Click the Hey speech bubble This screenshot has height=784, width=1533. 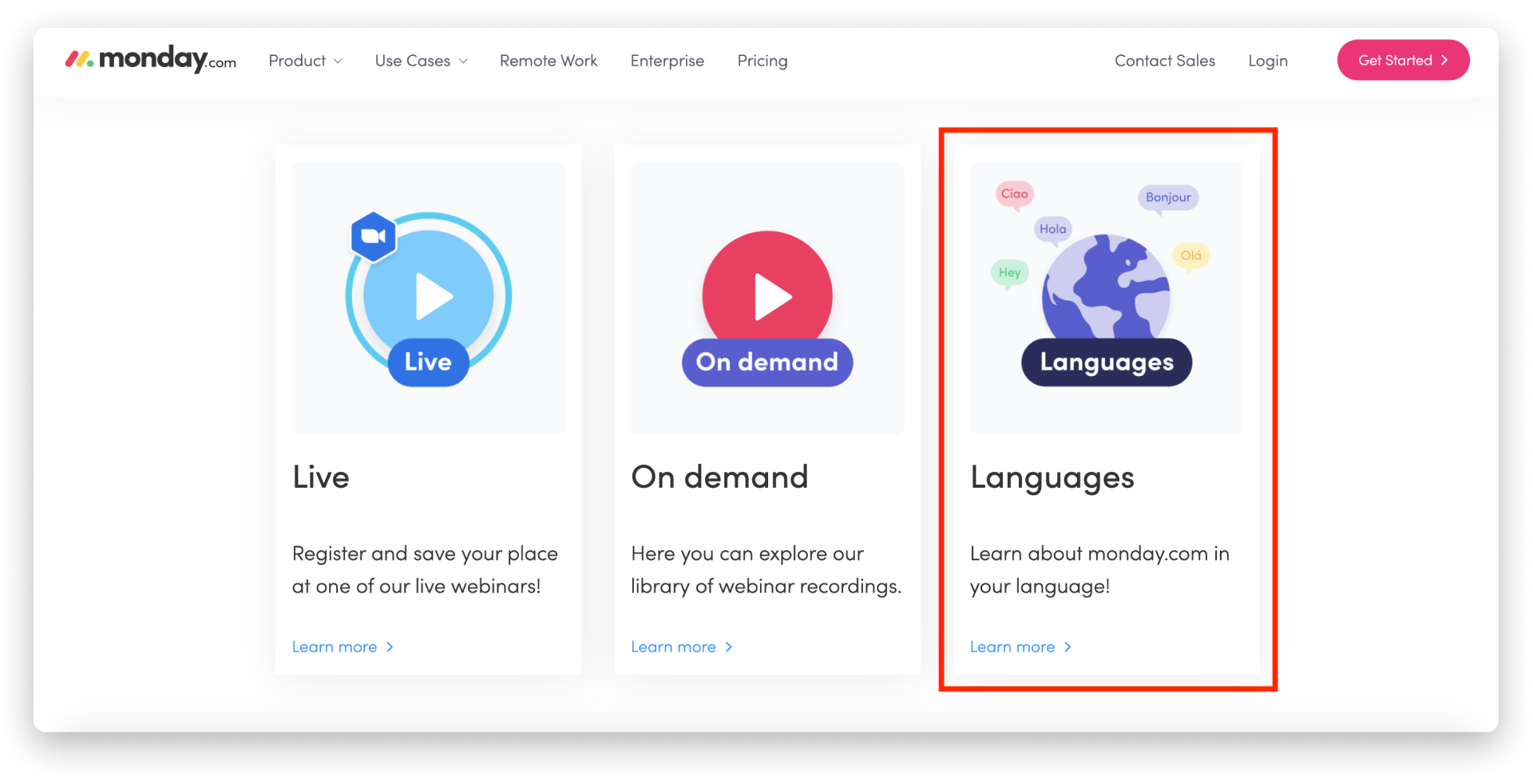[x=1009, y=273]
